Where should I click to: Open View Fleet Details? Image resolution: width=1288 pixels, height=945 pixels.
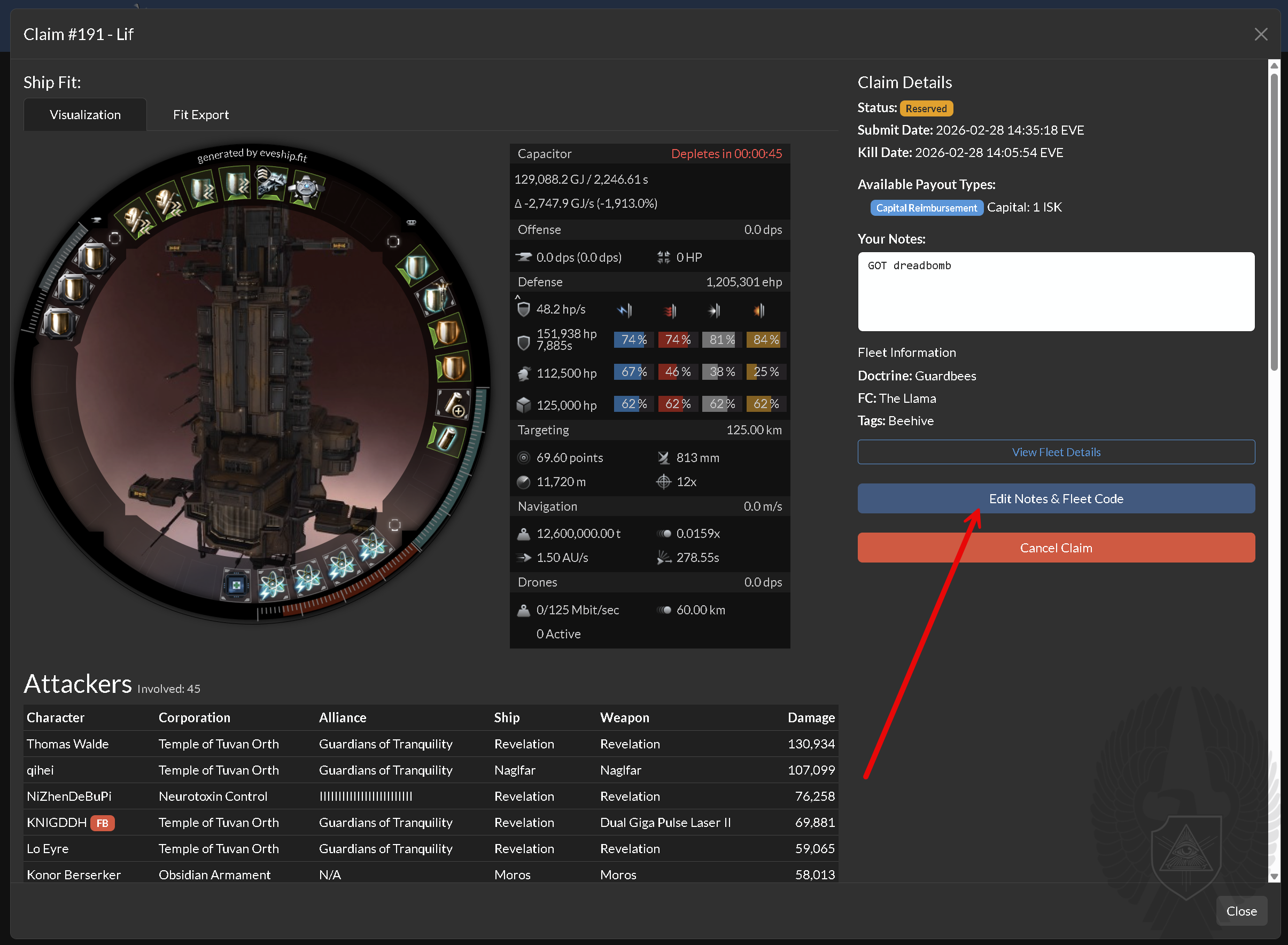tap(1056, 452)
